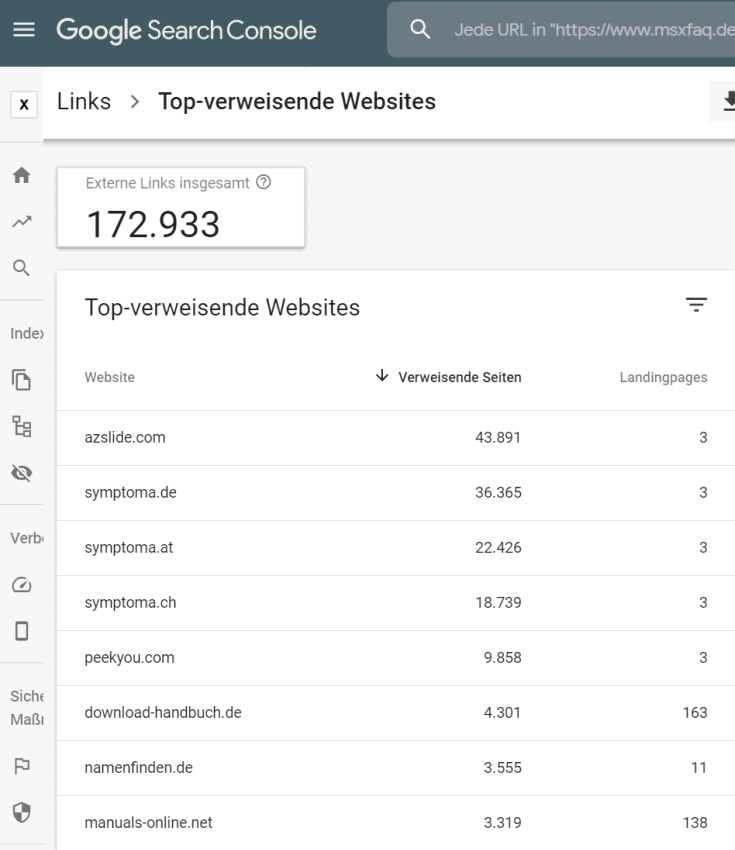Viewport: 735px width, 850px height.
Task: Open URL inspection magnifier in sidebar
Action: pos(22,268)
